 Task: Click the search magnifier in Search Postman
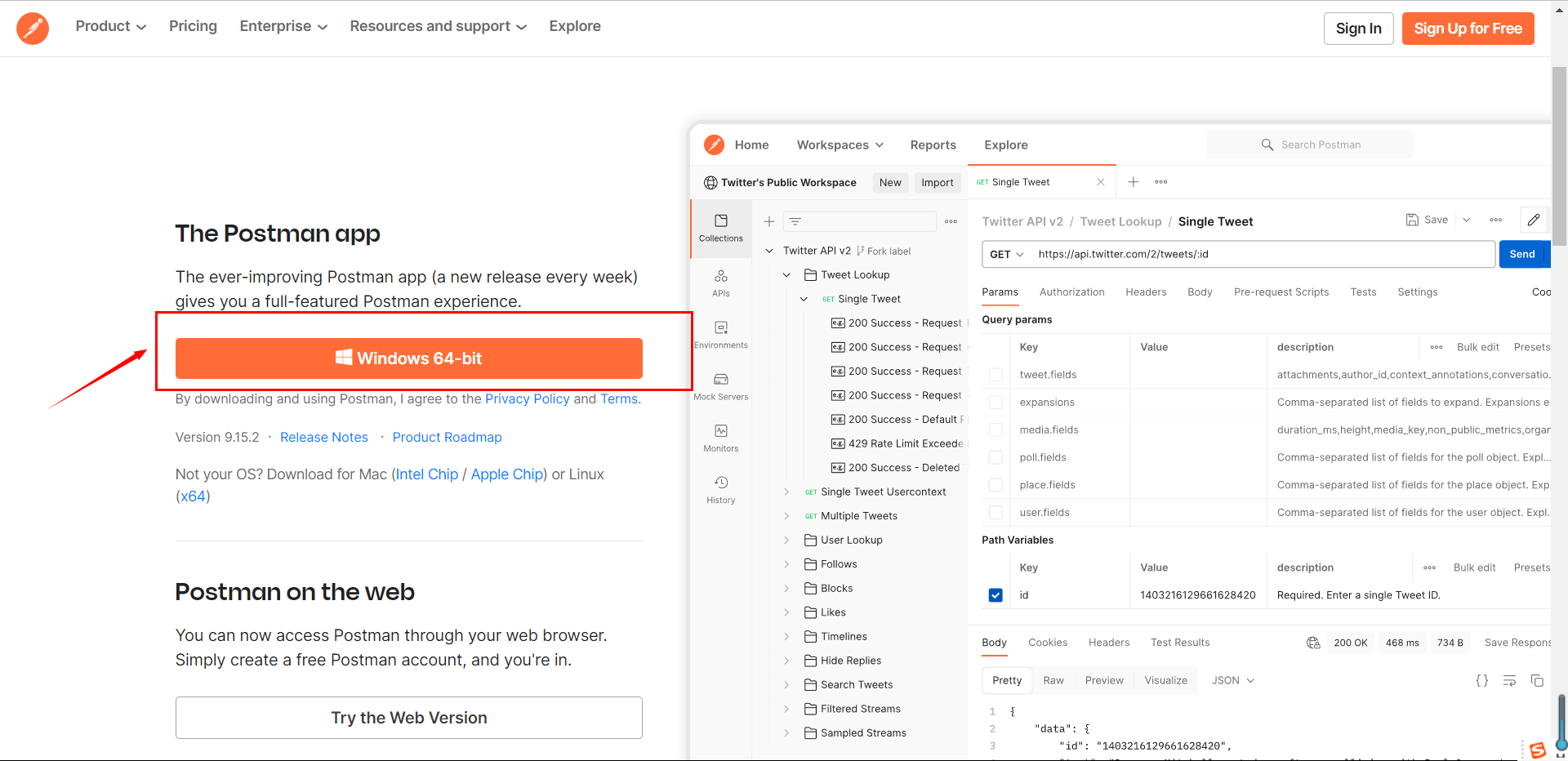click(x=1267, y=145)
